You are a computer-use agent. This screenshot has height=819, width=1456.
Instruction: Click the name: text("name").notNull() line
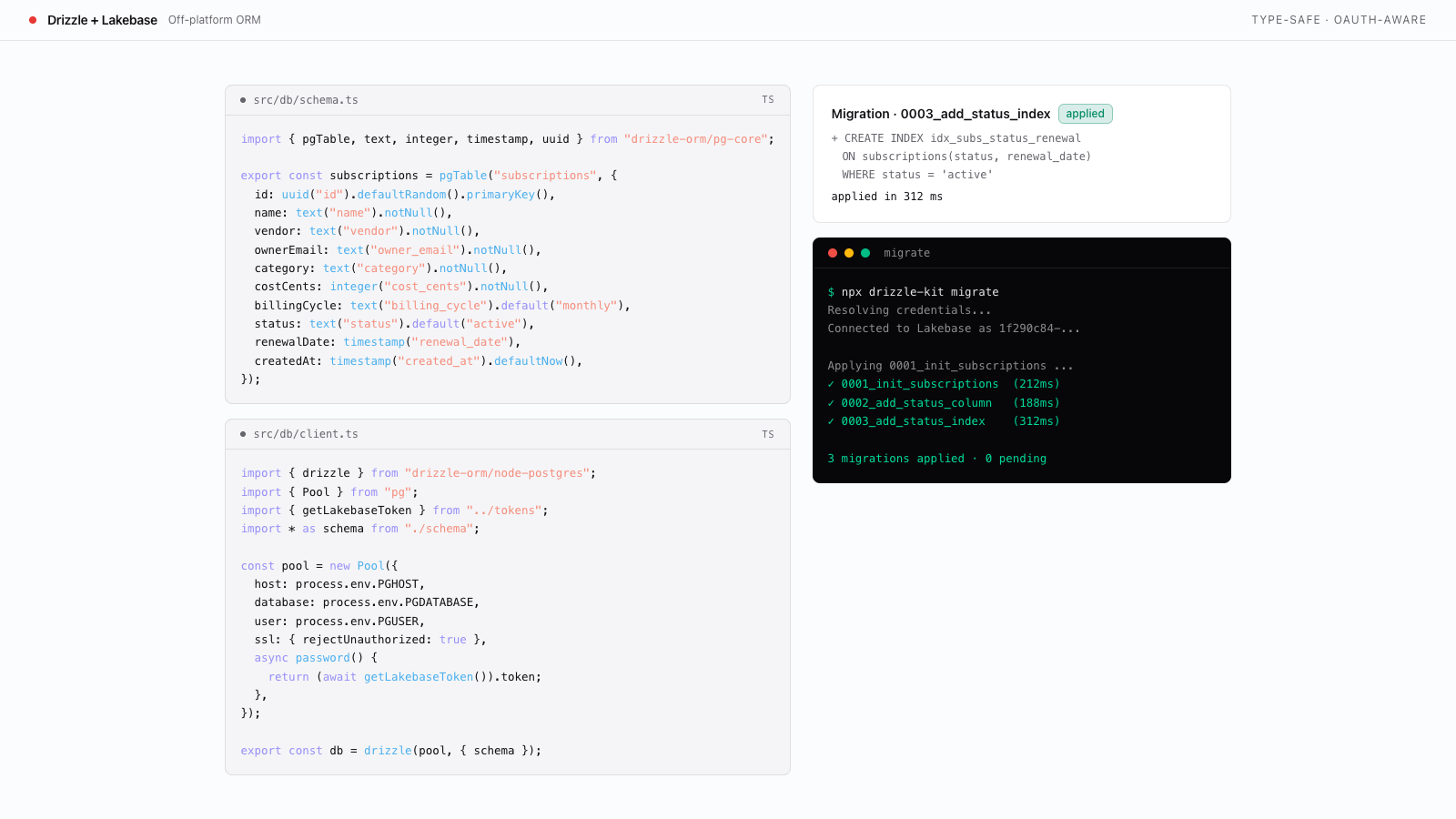tap(353, 213)
